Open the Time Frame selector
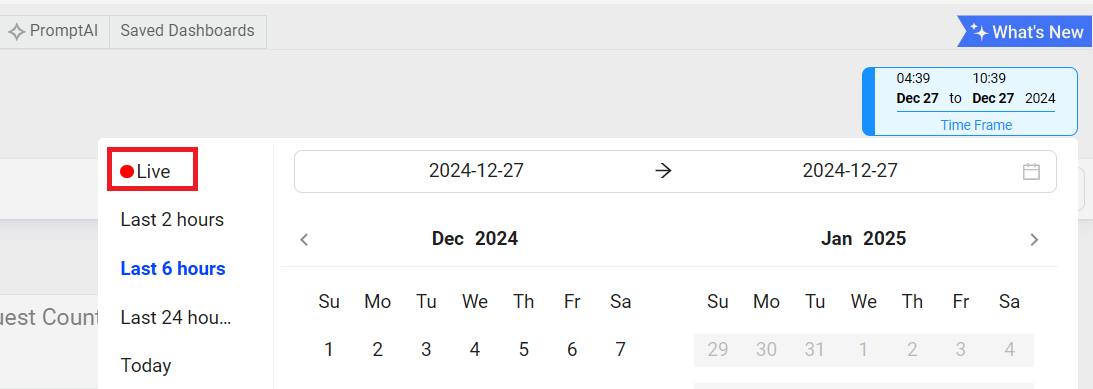1093x389 pixels. coord(970,101)
